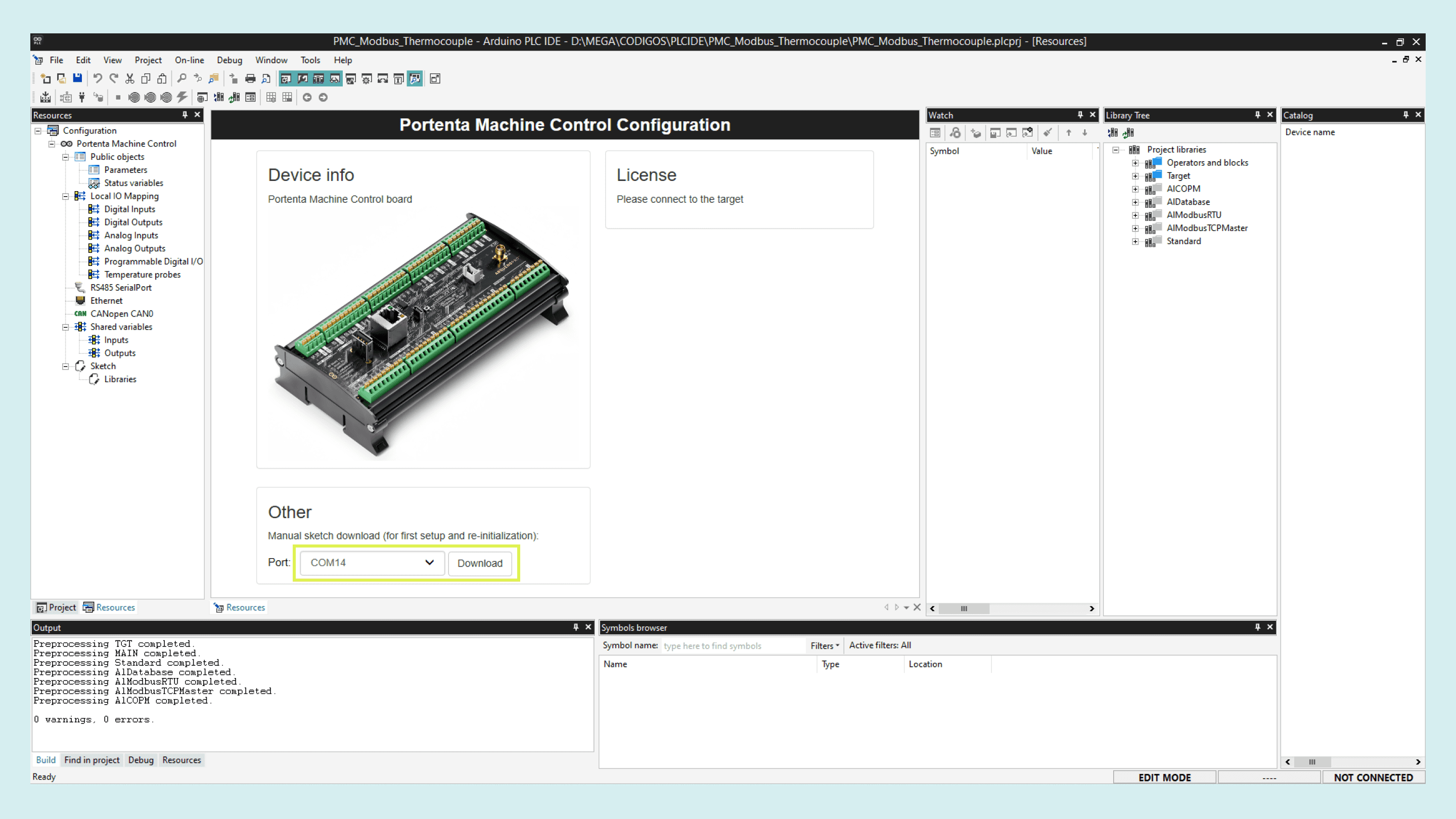Screen dimensions: 1456x819
Task: Click the Download button
Action: (x=479, y=563)
